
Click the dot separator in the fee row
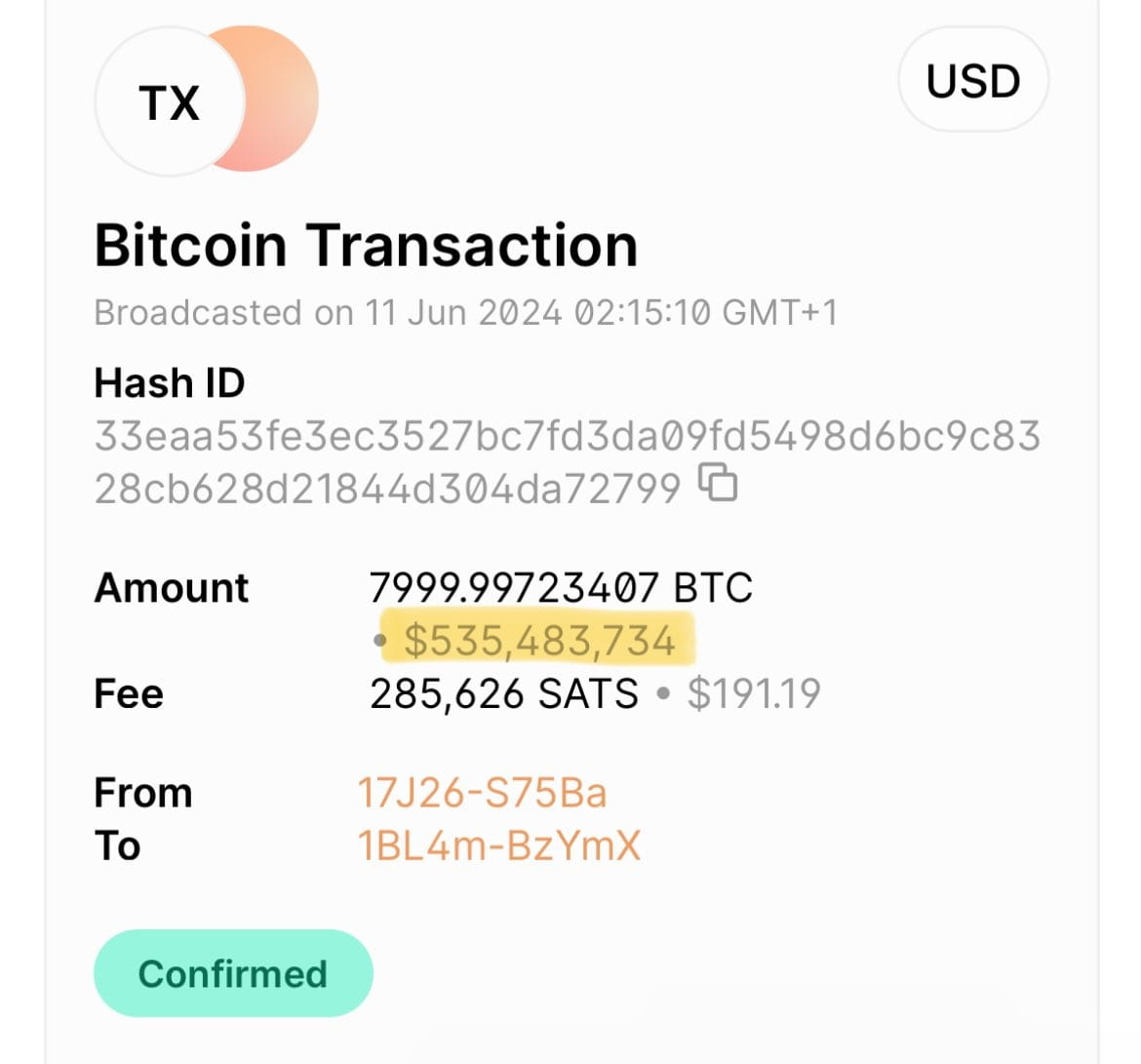(x=664, y=694)
